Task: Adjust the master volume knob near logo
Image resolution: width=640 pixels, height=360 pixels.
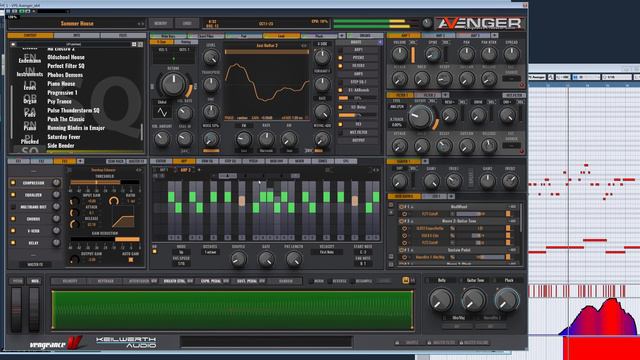Action: point(427,23)
